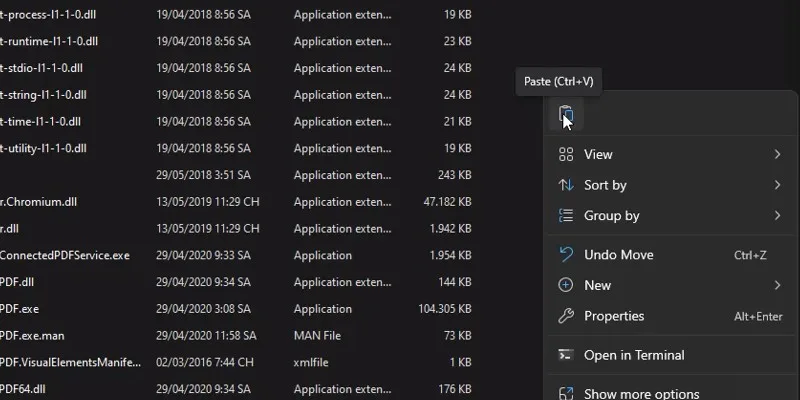Viewport: 800px width, 400px height.
Task: Expand the Sort by submenu chevron
Action: click(777, 185)
